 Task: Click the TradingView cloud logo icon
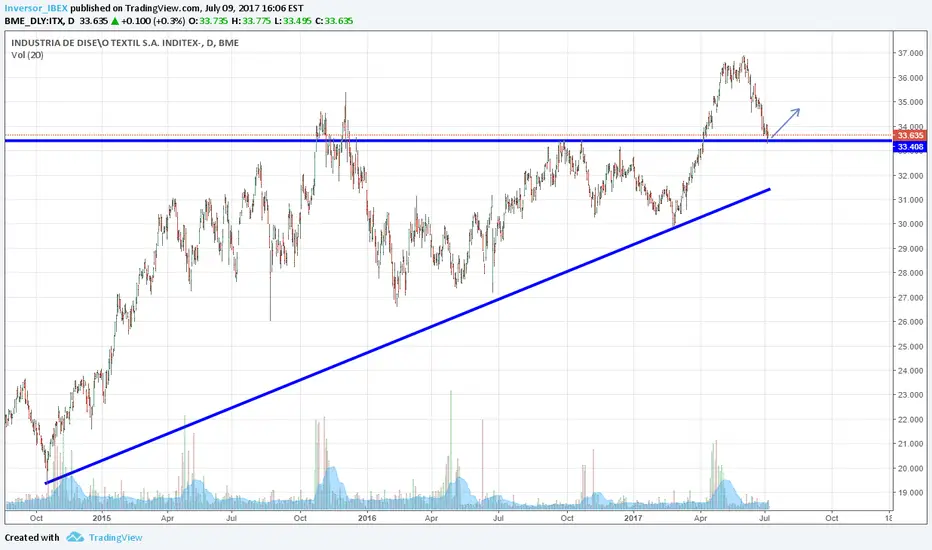(x=75, y=537)
